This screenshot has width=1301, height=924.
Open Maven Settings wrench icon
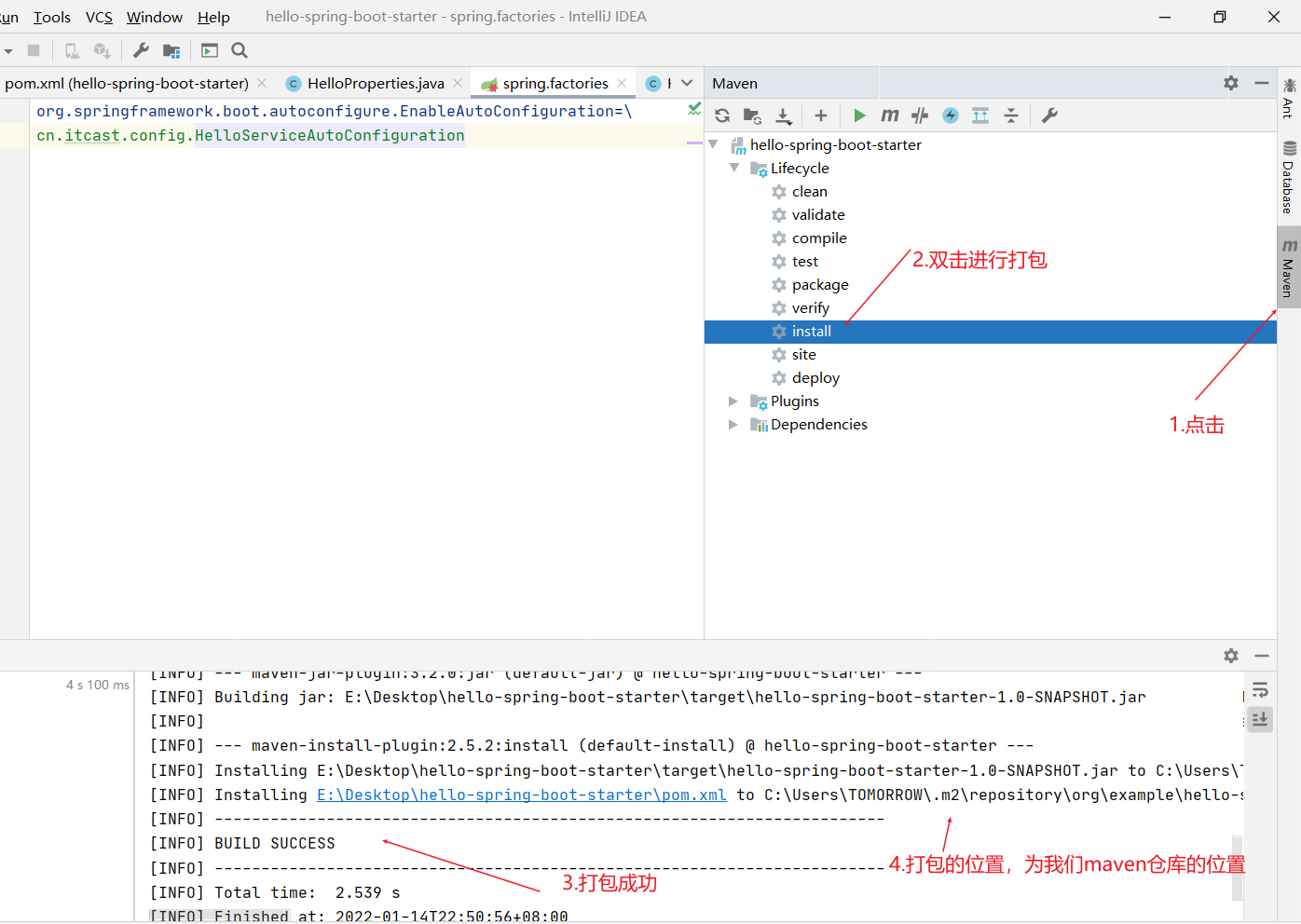click(x=1049, y=115)
